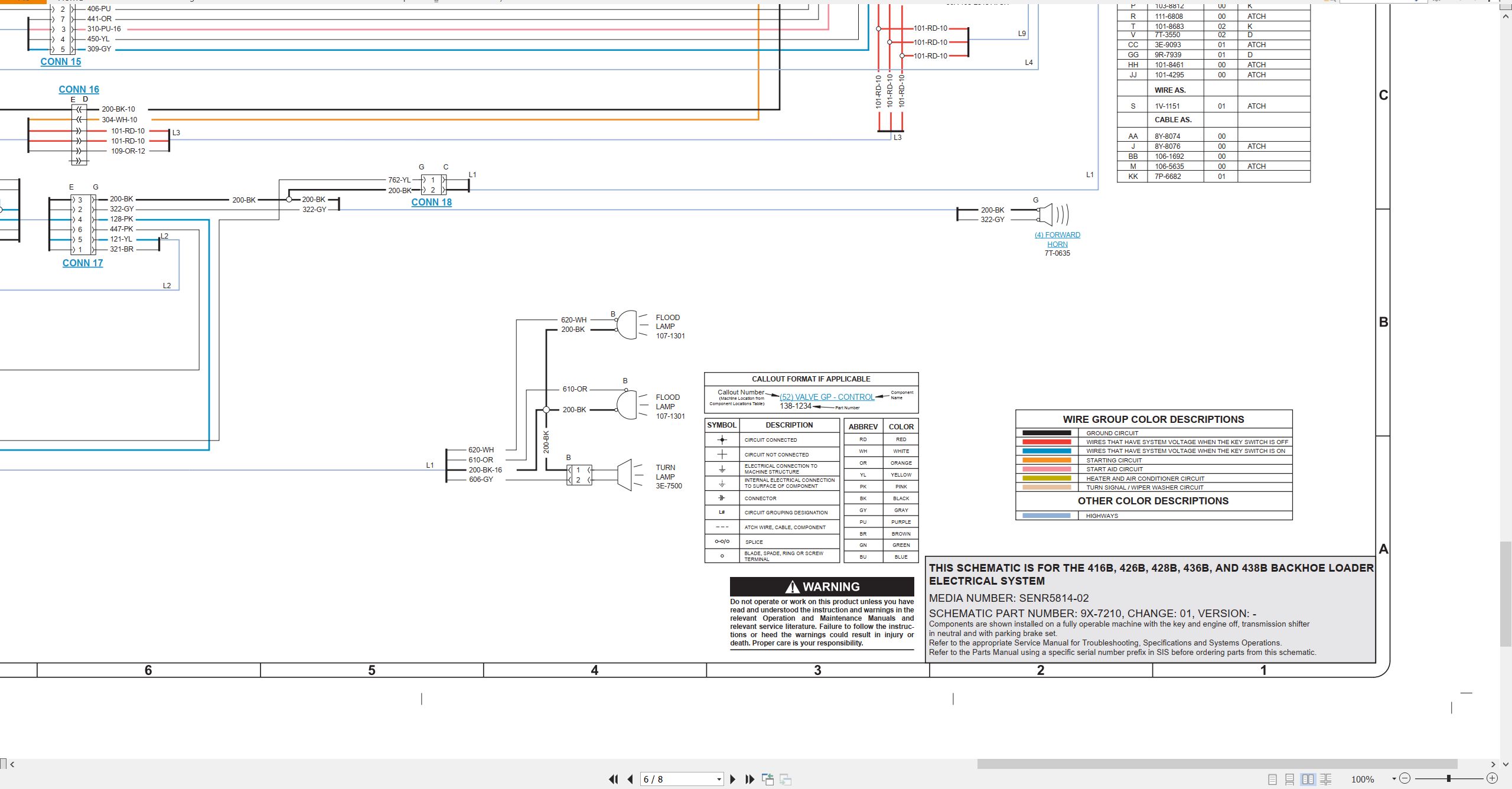Click the CIRCUIT CONNECTED symbol row

(x=772, y=440)
